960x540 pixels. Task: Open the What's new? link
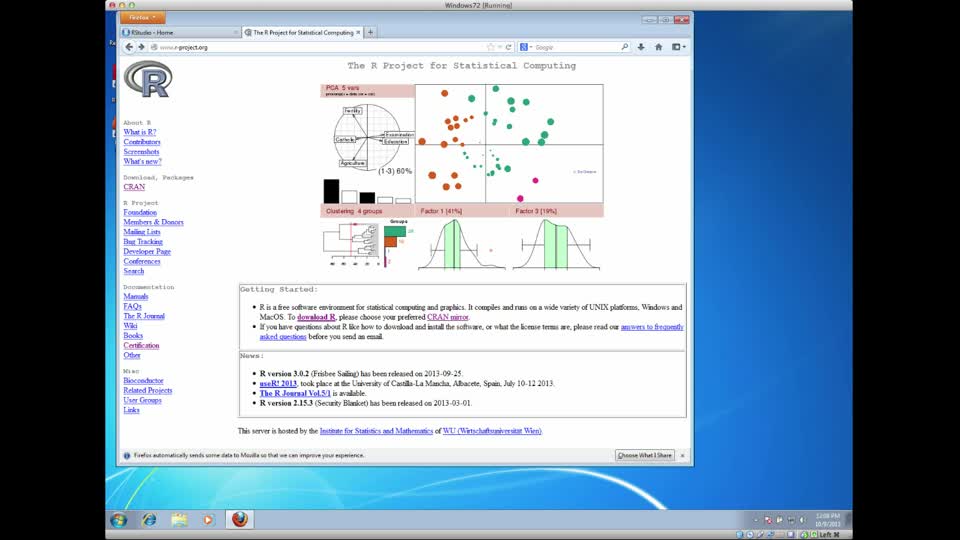142,162
